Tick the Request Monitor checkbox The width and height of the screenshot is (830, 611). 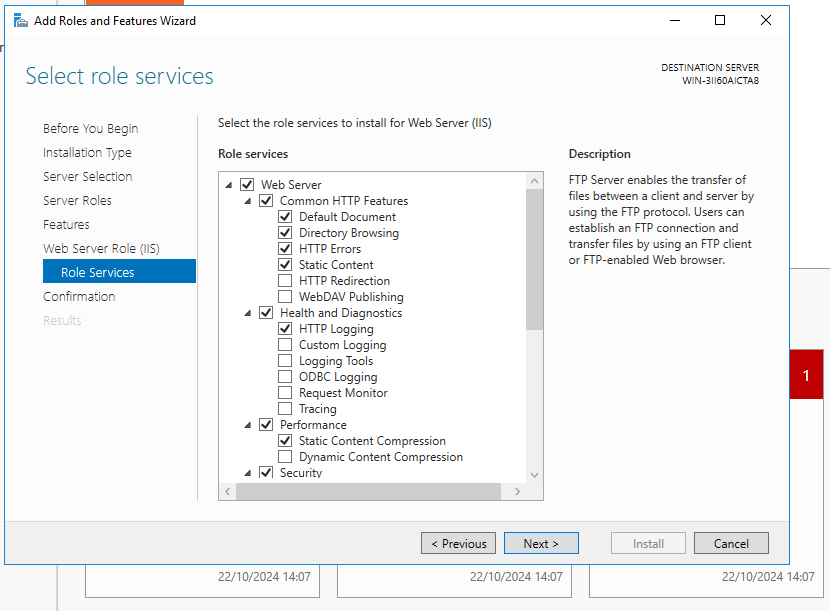coord(285,393)
